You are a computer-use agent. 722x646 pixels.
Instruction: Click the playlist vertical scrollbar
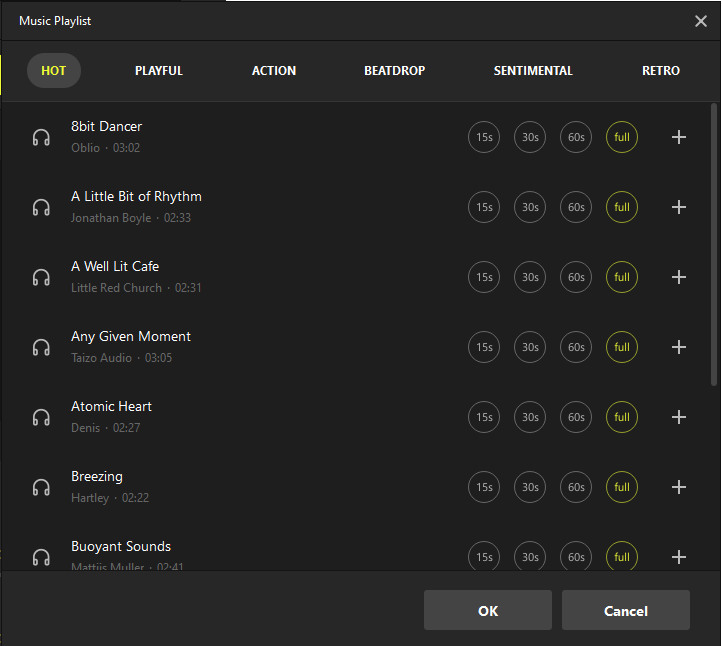(713, 244)
